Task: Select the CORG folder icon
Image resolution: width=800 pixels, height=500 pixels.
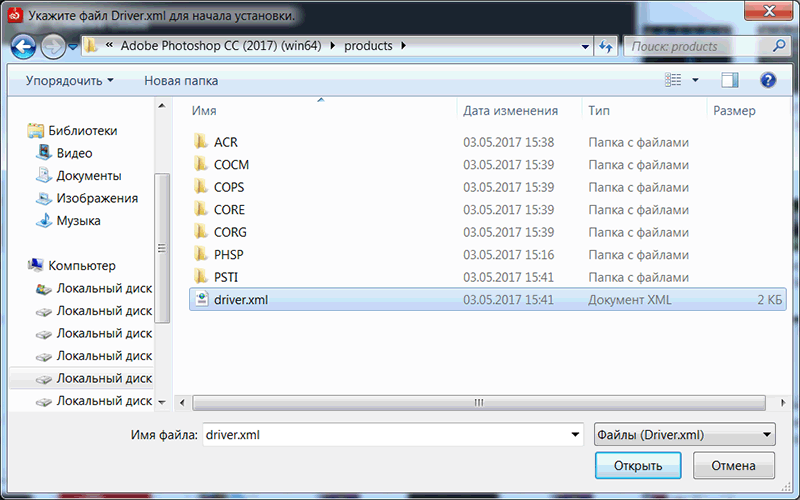Action: (201, 231)
